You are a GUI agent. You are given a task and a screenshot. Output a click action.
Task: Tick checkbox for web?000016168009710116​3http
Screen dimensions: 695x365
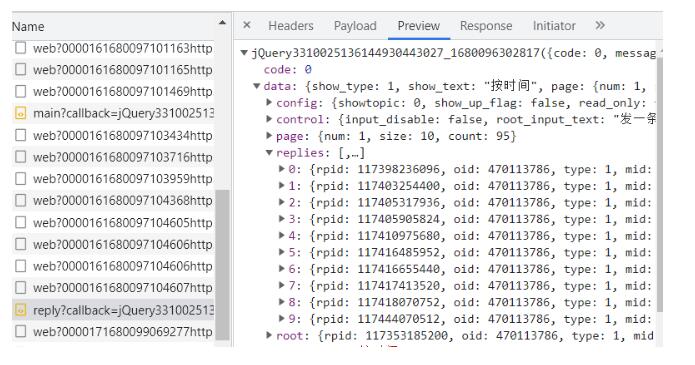[x=20, y=48]
